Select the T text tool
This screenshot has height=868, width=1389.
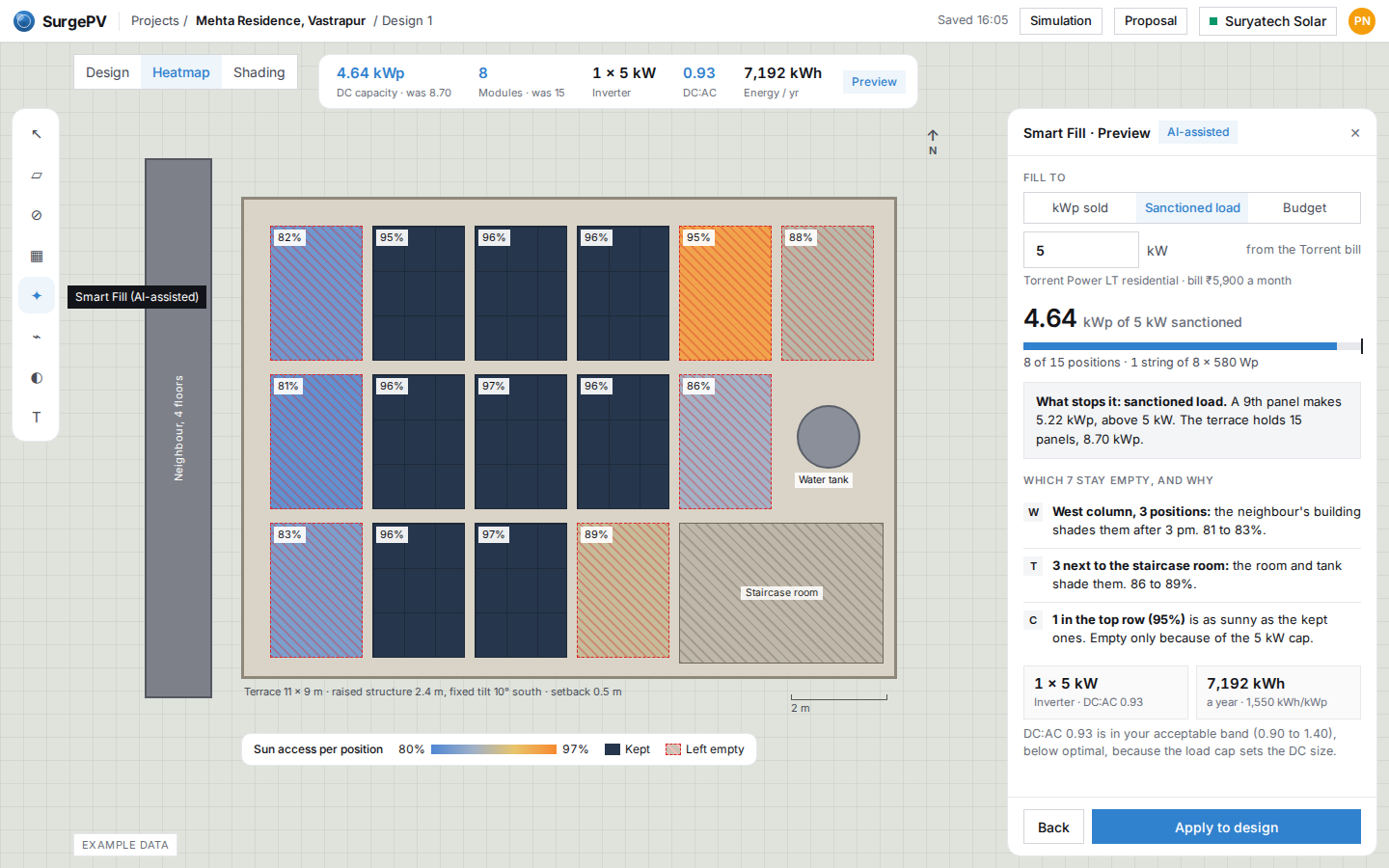tap(37, 418)
